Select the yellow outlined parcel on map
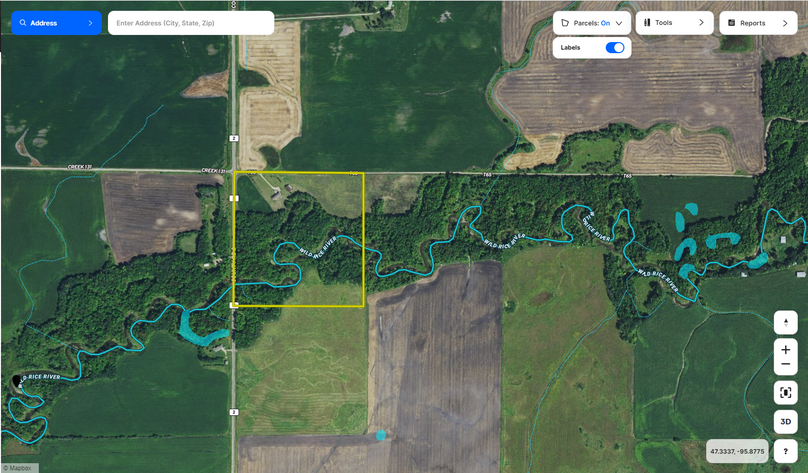 pos(299,240)
